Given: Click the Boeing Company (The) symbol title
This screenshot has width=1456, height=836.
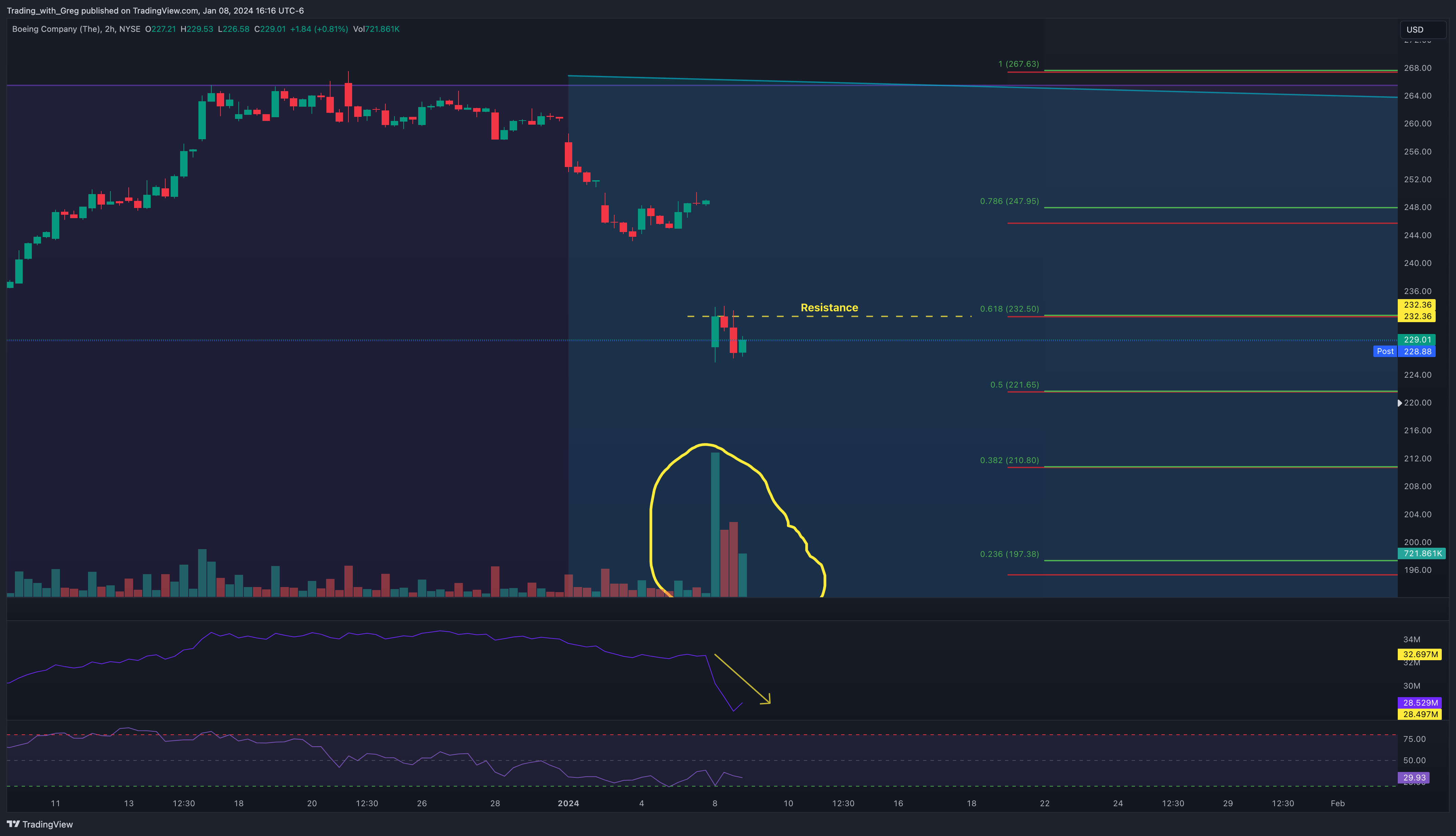Looking at the screenshot, I should (x=56, y=29).
